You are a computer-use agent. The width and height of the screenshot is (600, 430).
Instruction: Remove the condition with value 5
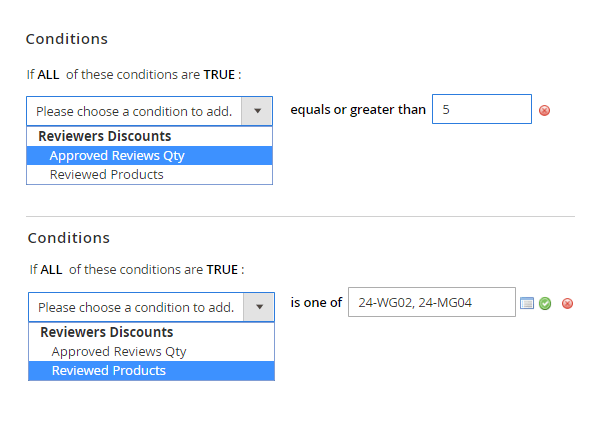click(544, 110)
